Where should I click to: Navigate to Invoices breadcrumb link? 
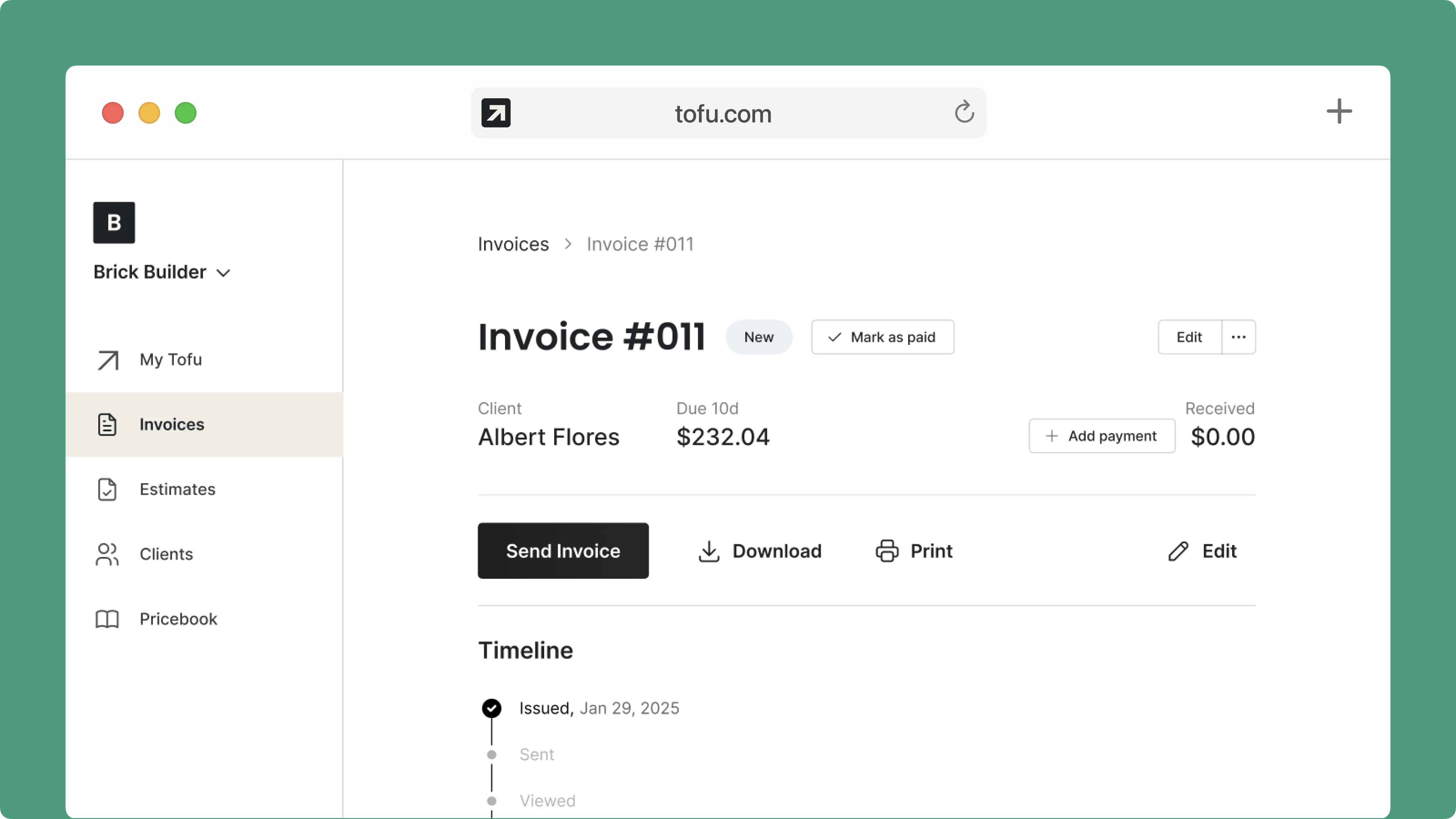513,244
